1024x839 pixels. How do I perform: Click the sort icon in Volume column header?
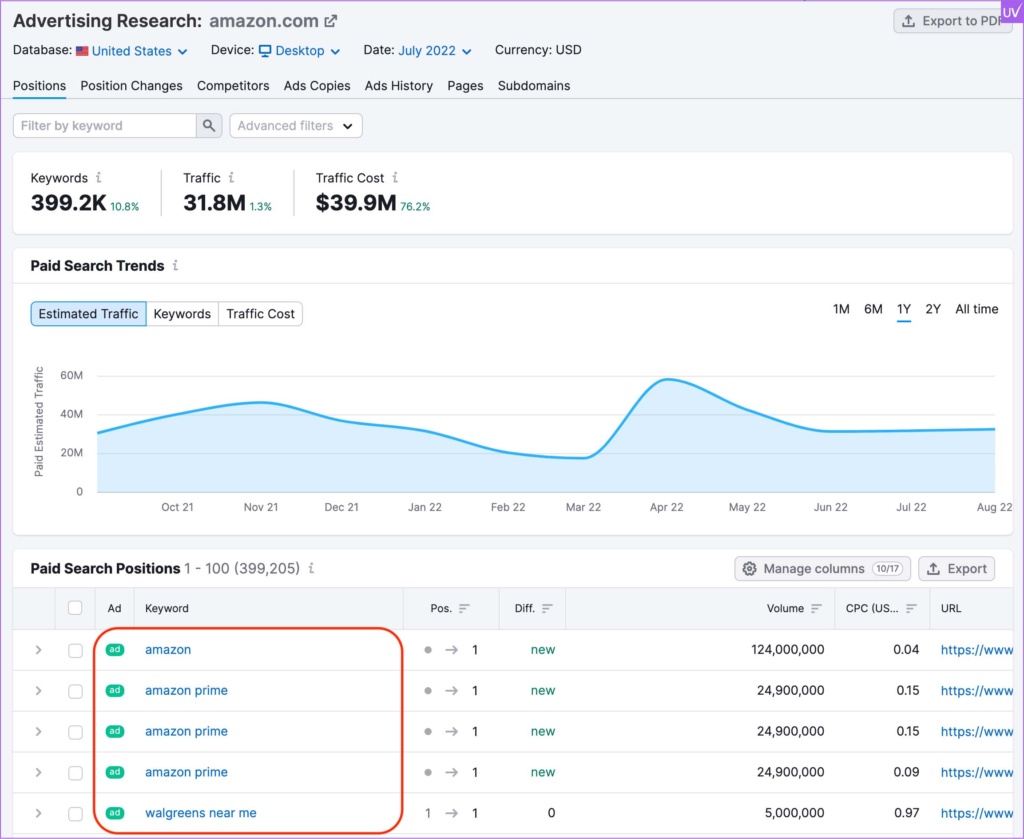click(817, 608)
